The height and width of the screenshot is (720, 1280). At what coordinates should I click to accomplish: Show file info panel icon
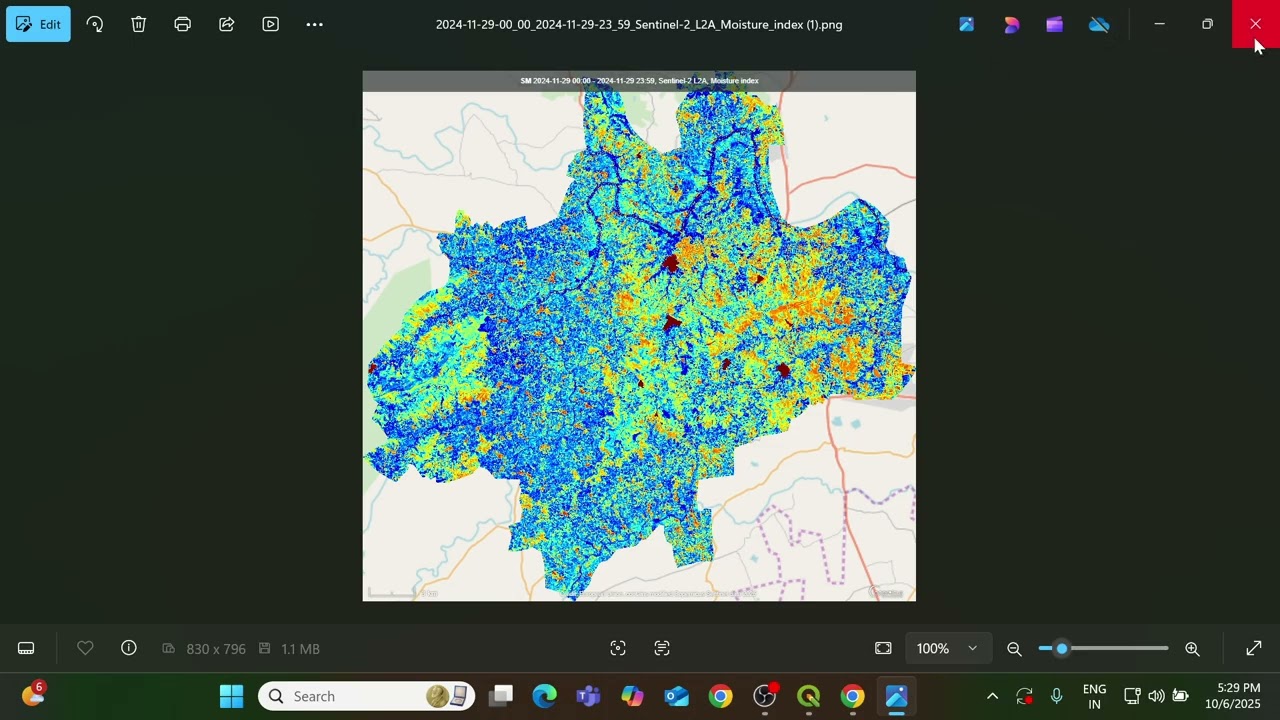tap(129, 648)
